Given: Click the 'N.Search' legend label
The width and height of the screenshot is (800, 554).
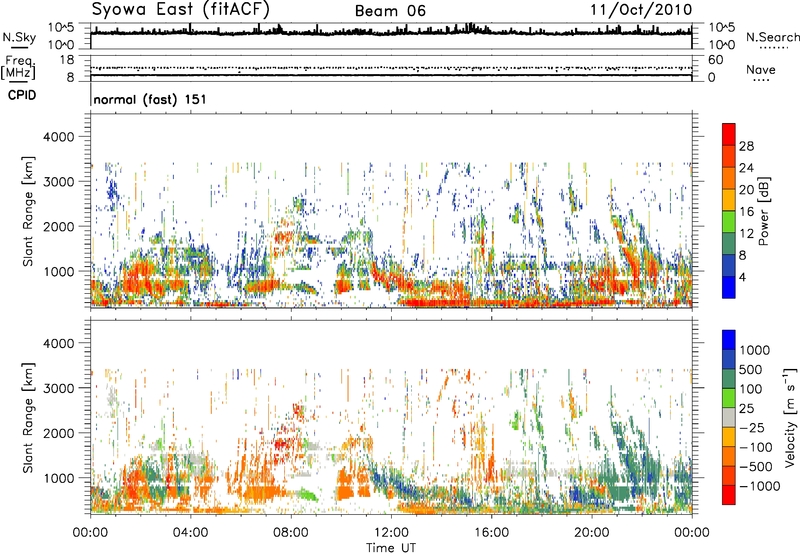Looking at the screenshot, I should tap(773, 37).
